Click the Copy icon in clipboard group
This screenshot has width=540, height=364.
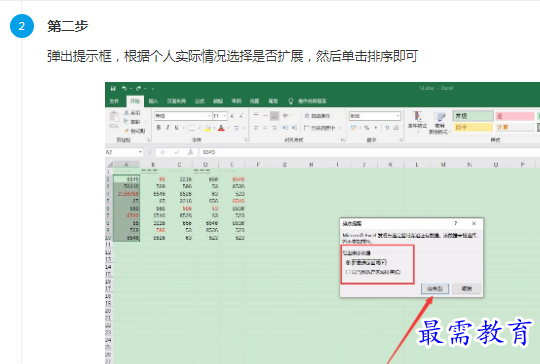(x=126, y=122)
